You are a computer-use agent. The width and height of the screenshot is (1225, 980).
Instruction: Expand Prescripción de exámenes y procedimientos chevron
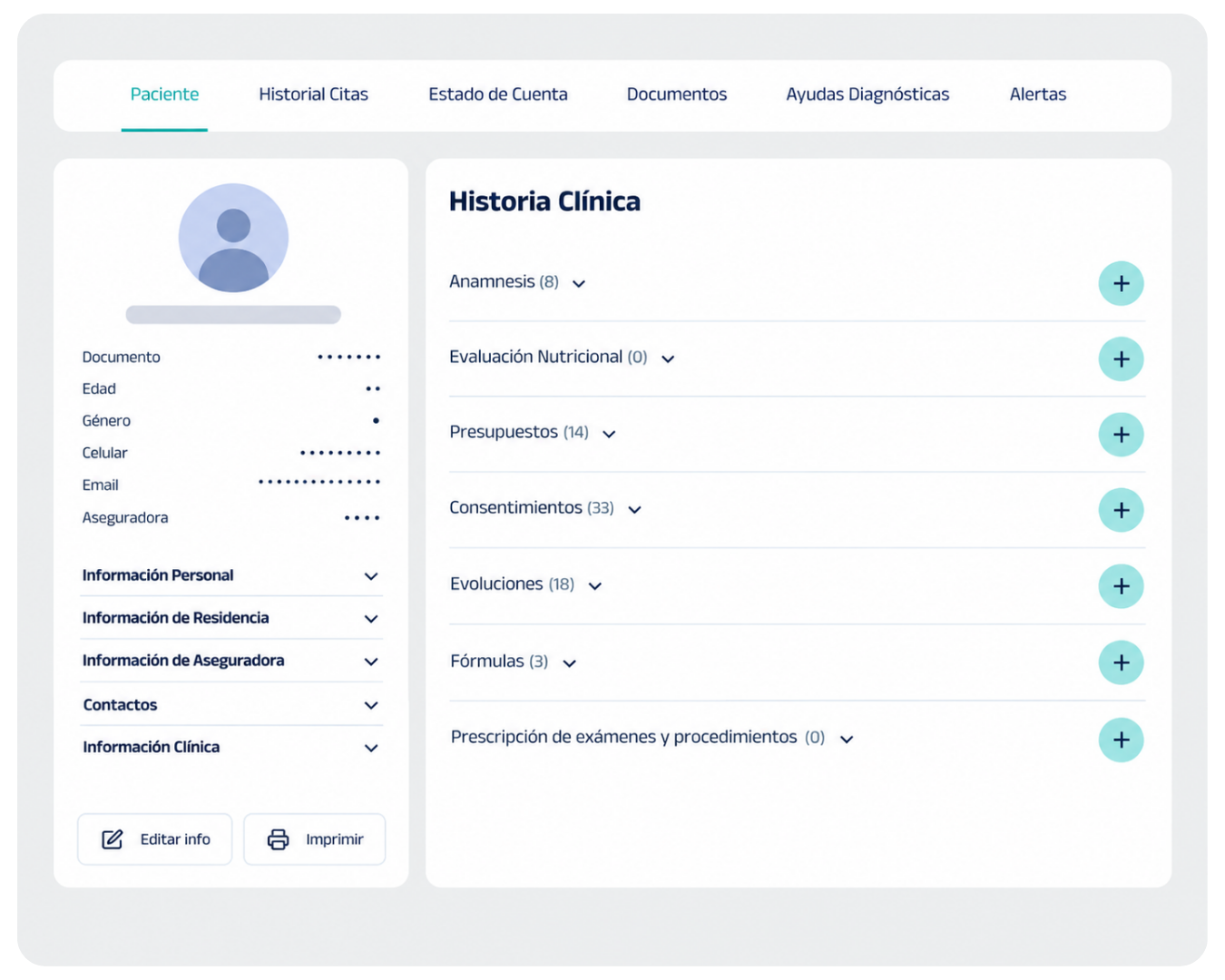(x=847, y=740)
